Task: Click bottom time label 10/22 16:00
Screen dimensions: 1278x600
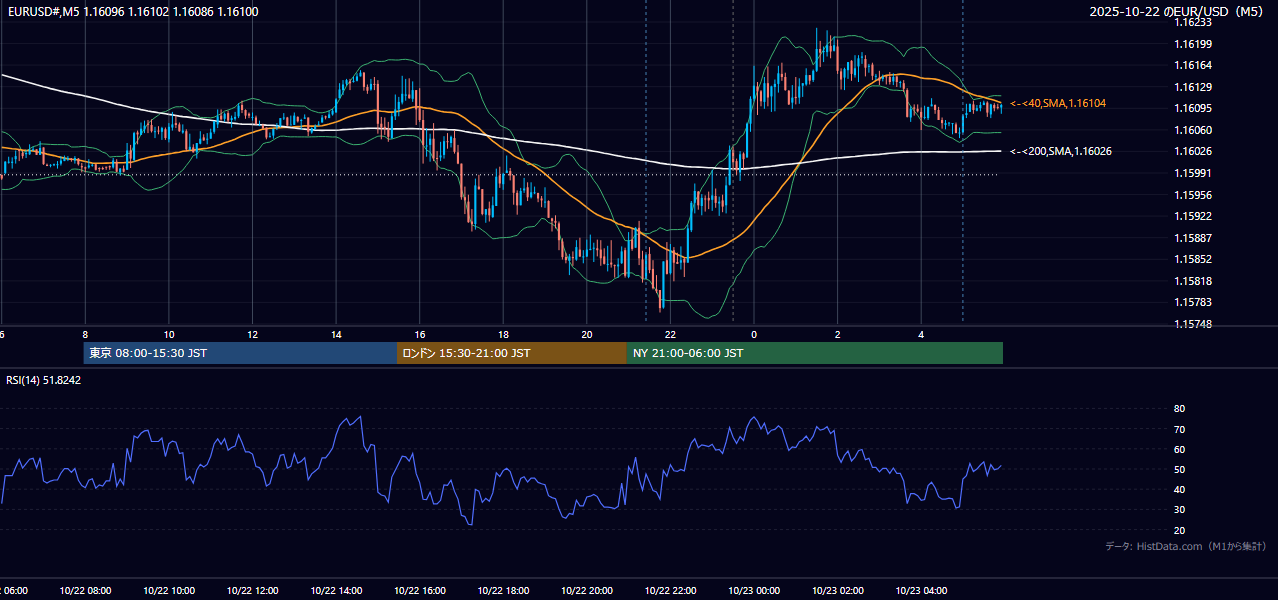Action: [x=420, y=591]
